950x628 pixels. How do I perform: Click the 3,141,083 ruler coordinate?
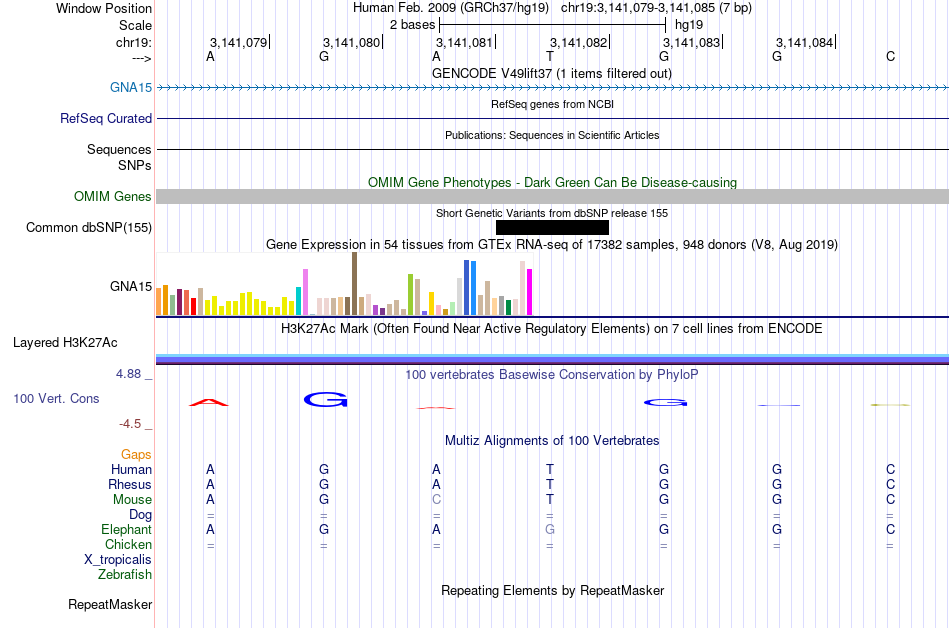click(691, 42)
